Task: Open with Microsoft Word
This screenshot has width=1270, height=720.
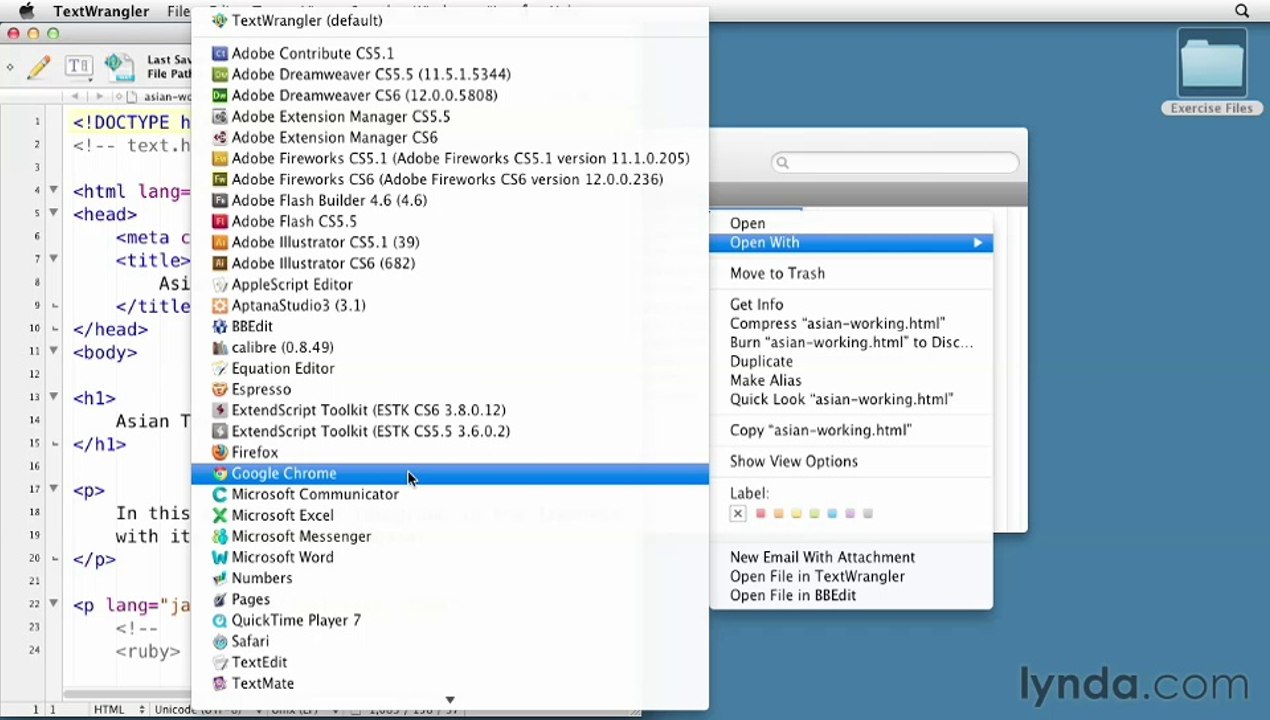Action: [x=449, y=557]
